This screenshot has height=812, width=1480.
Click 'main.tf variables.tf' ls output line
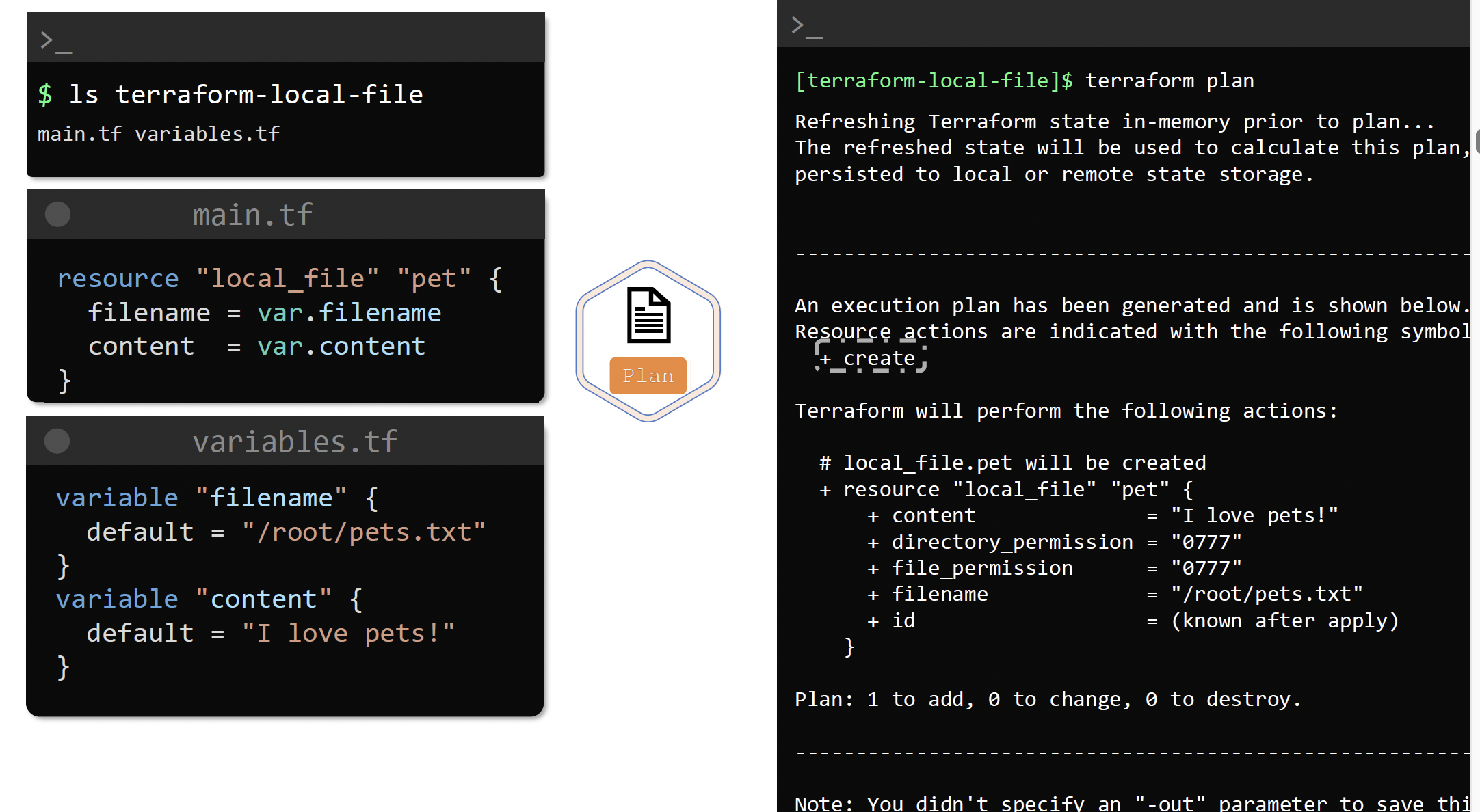[x=159, y=134]
